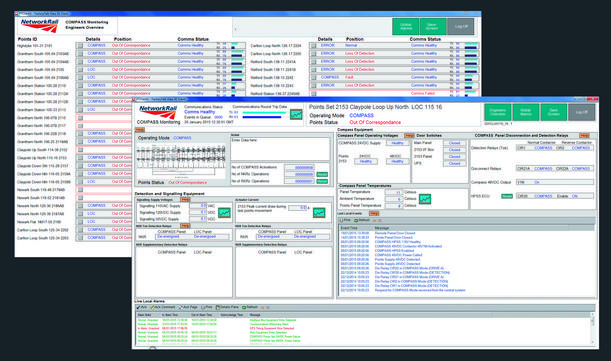Click 'Carlton Loop South 125.34 2202' row
Viewport: 611px width, 361px height.
point(43,230)
